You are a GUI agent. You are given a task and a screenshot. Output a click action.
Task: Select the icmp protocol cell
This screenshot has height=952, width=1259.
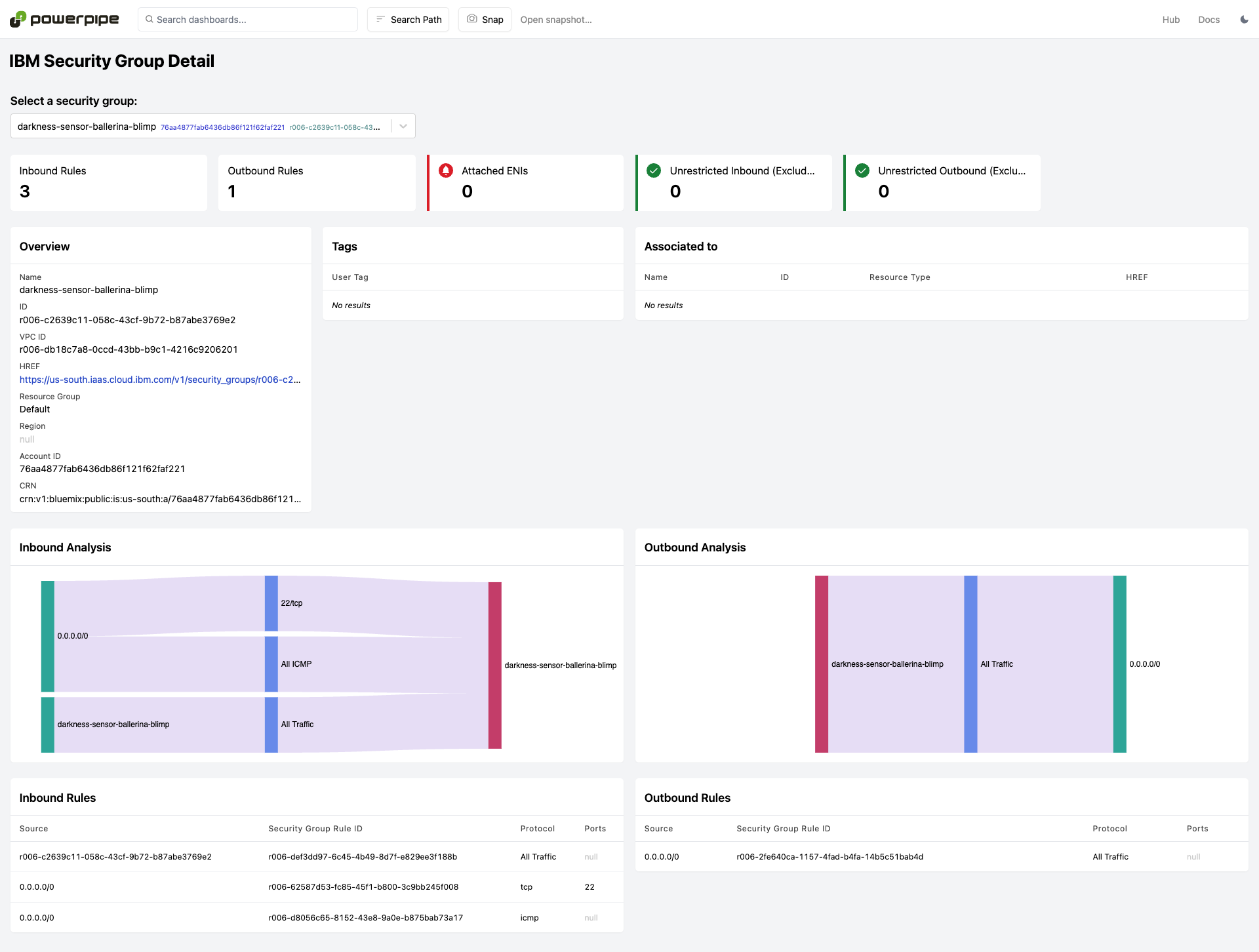point(530,918)
